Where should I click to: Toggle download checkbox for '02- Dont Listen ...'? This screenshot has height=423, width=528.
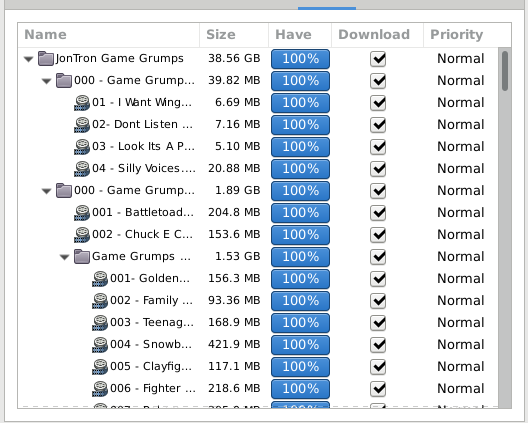pos(378,125)
